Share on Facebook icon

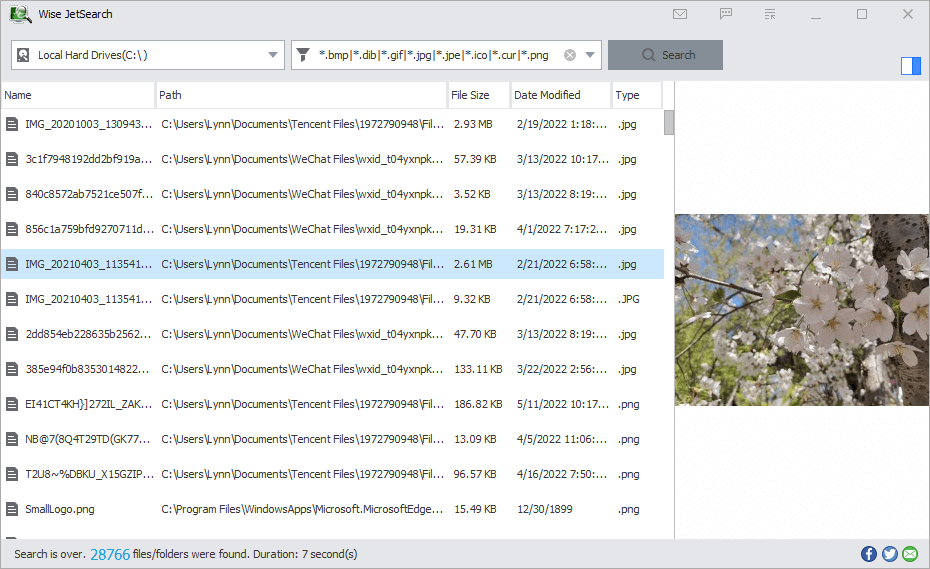click(x=869, y=554)
